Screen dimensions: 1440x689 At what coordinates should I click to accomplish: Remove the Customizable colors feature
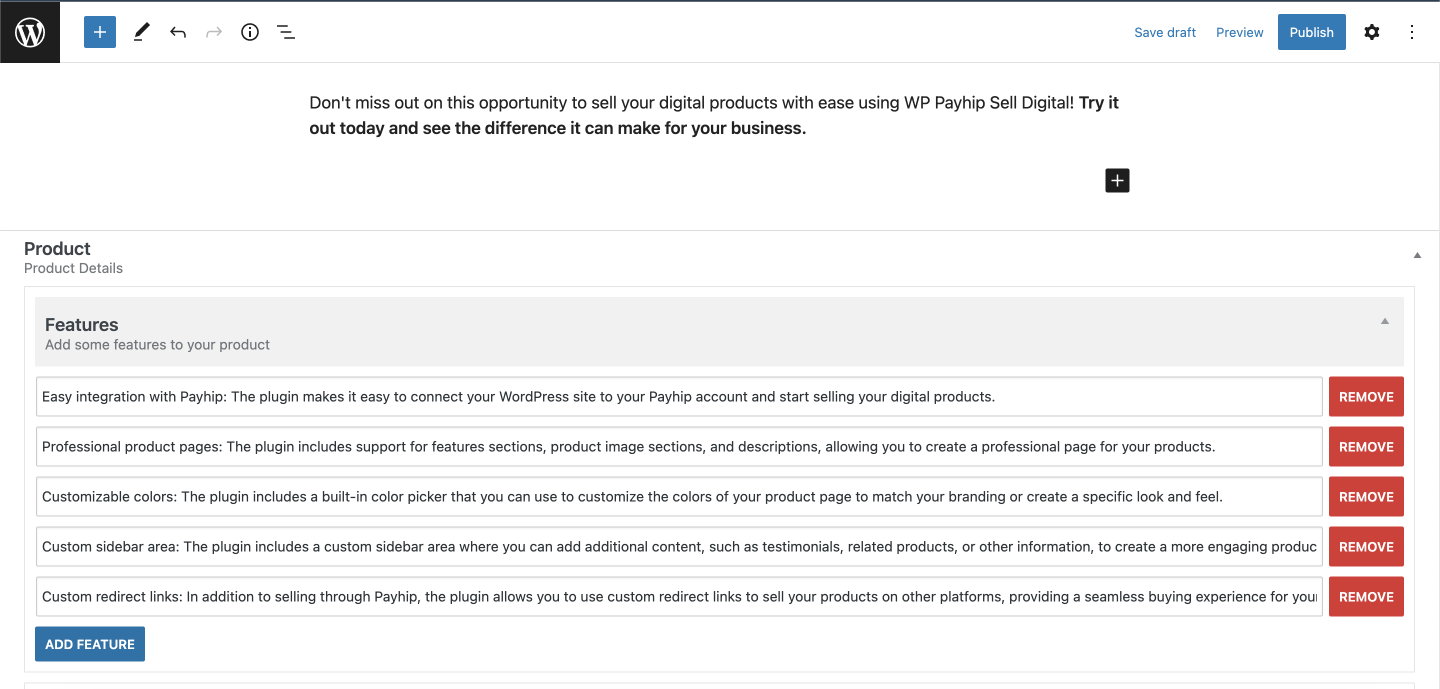1366,497
